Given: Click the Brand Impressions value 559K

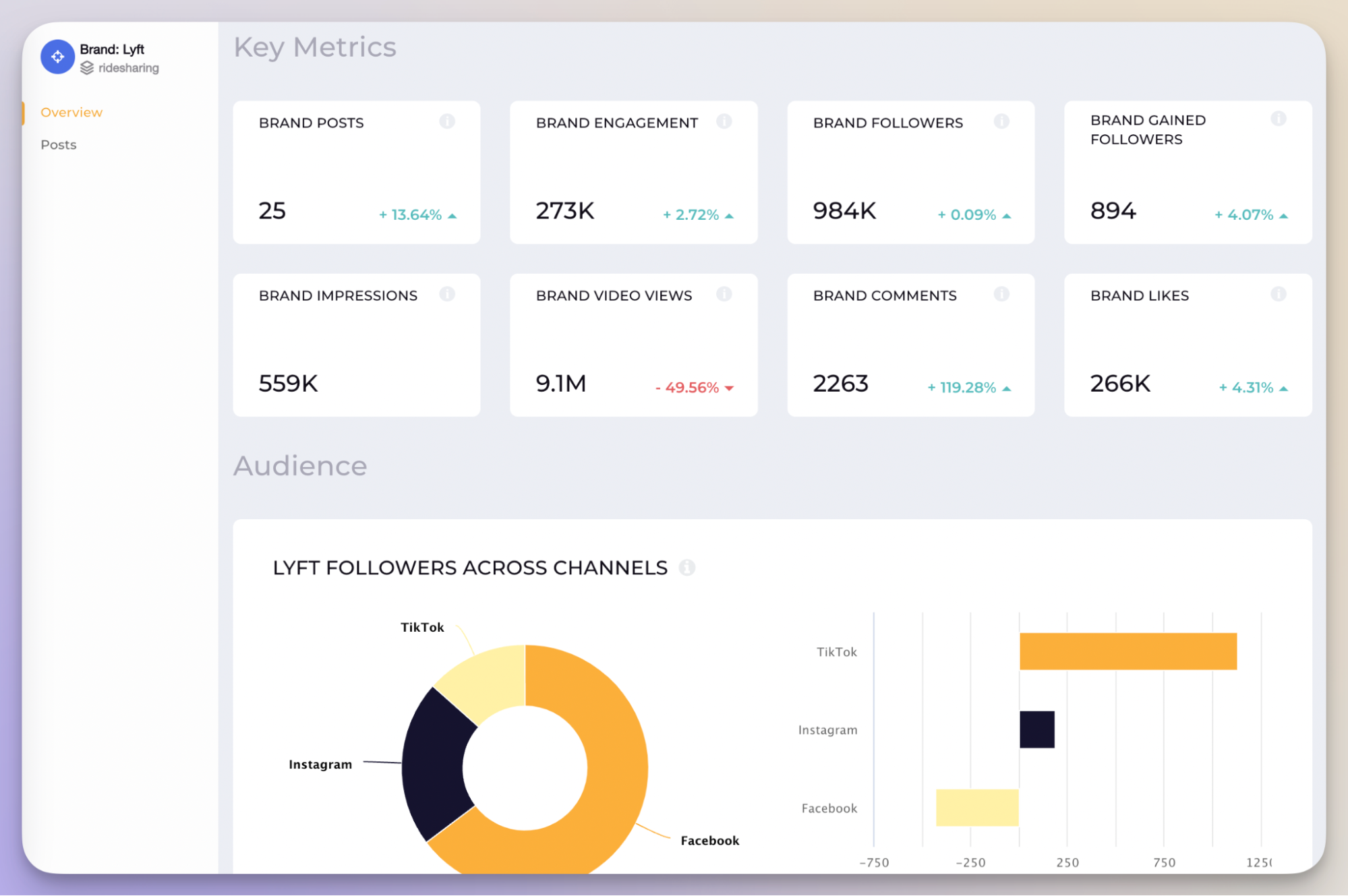Looking at the screenshot, I should point(289,384).
